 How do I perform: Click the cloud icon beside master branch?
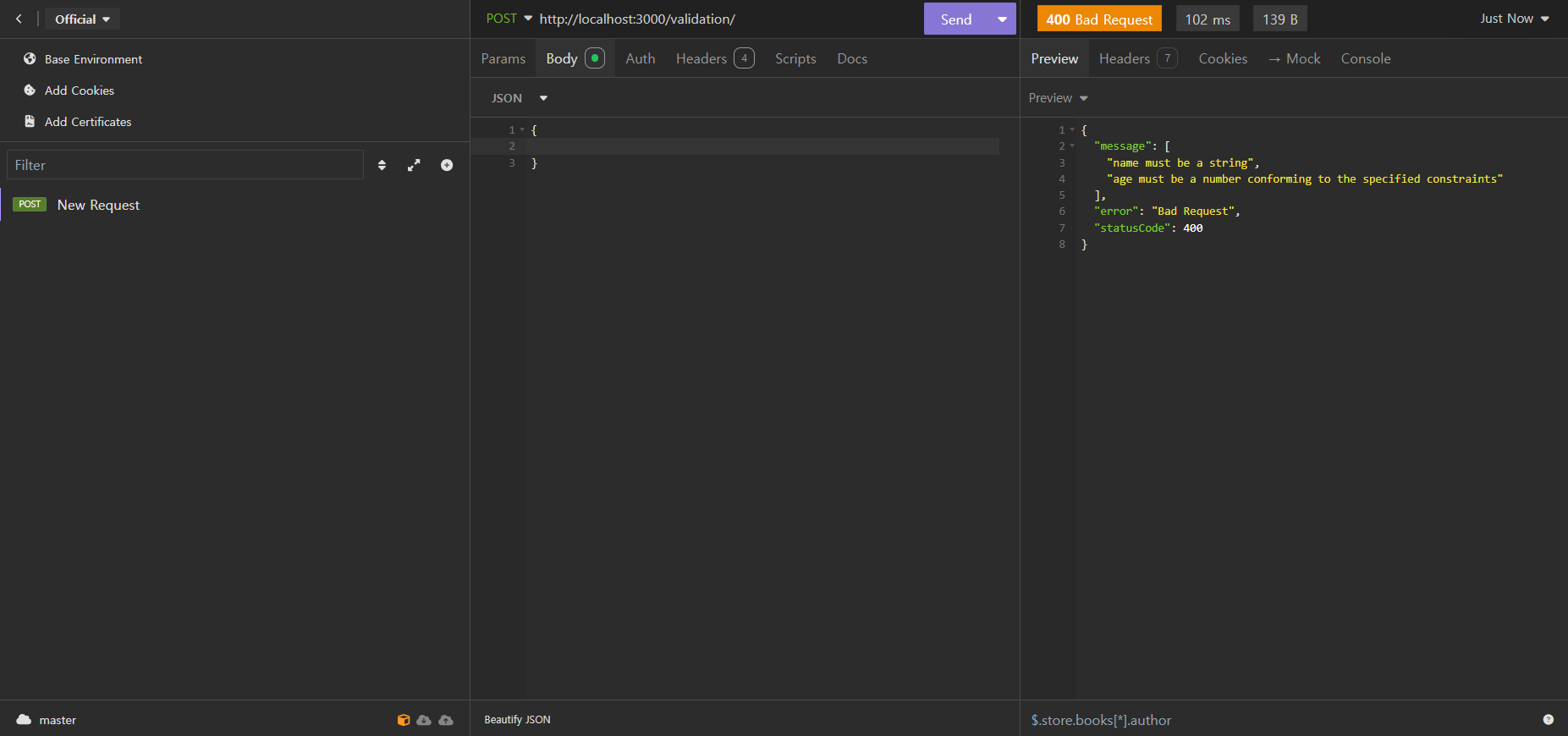[x=24, y=719]
